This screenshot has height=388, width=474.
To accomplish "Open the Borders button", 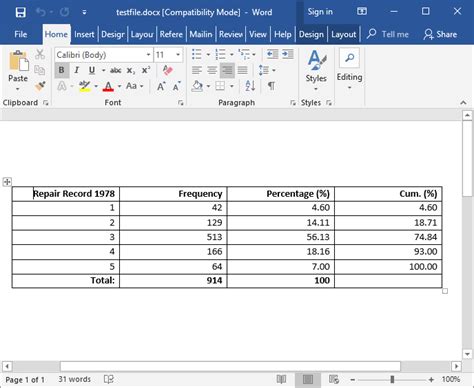I will click(x=220, y=86).
